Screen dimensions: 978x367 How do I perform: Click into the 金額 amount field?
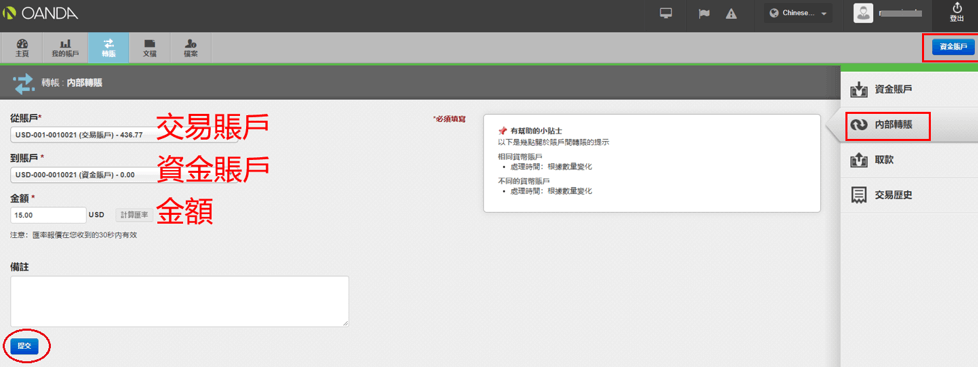pos(48,215)
